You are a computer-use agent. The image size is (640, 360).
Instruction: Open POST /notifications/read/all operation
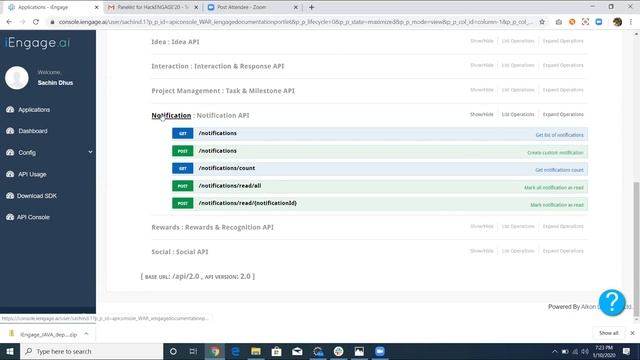[380, 186]
